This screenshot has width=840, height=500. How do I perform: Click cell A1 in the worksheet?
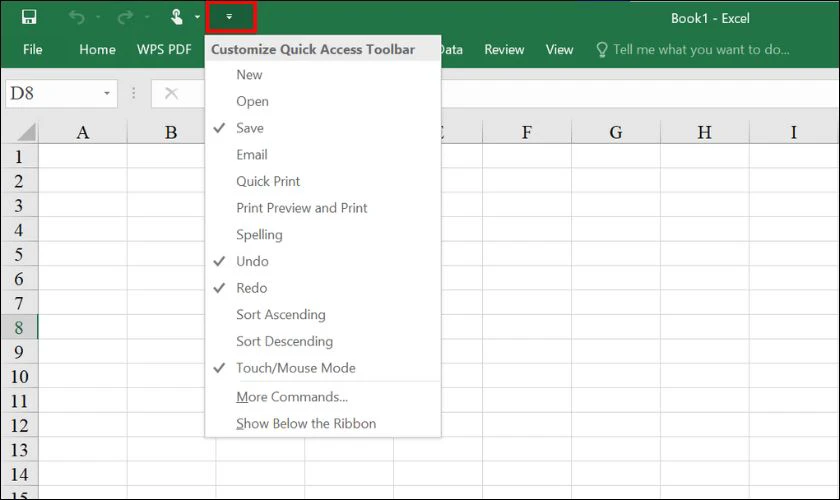(82, 156)
